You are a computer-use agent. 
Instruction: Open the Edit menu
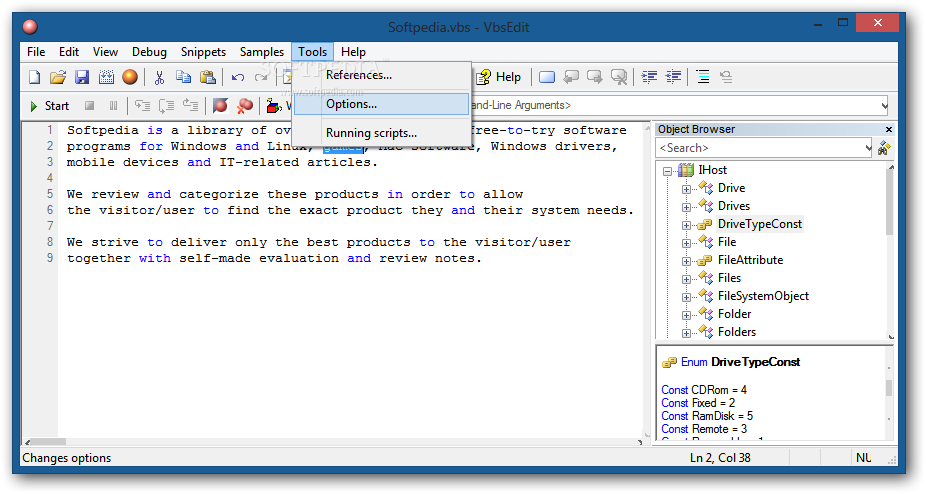coord(69,52)
